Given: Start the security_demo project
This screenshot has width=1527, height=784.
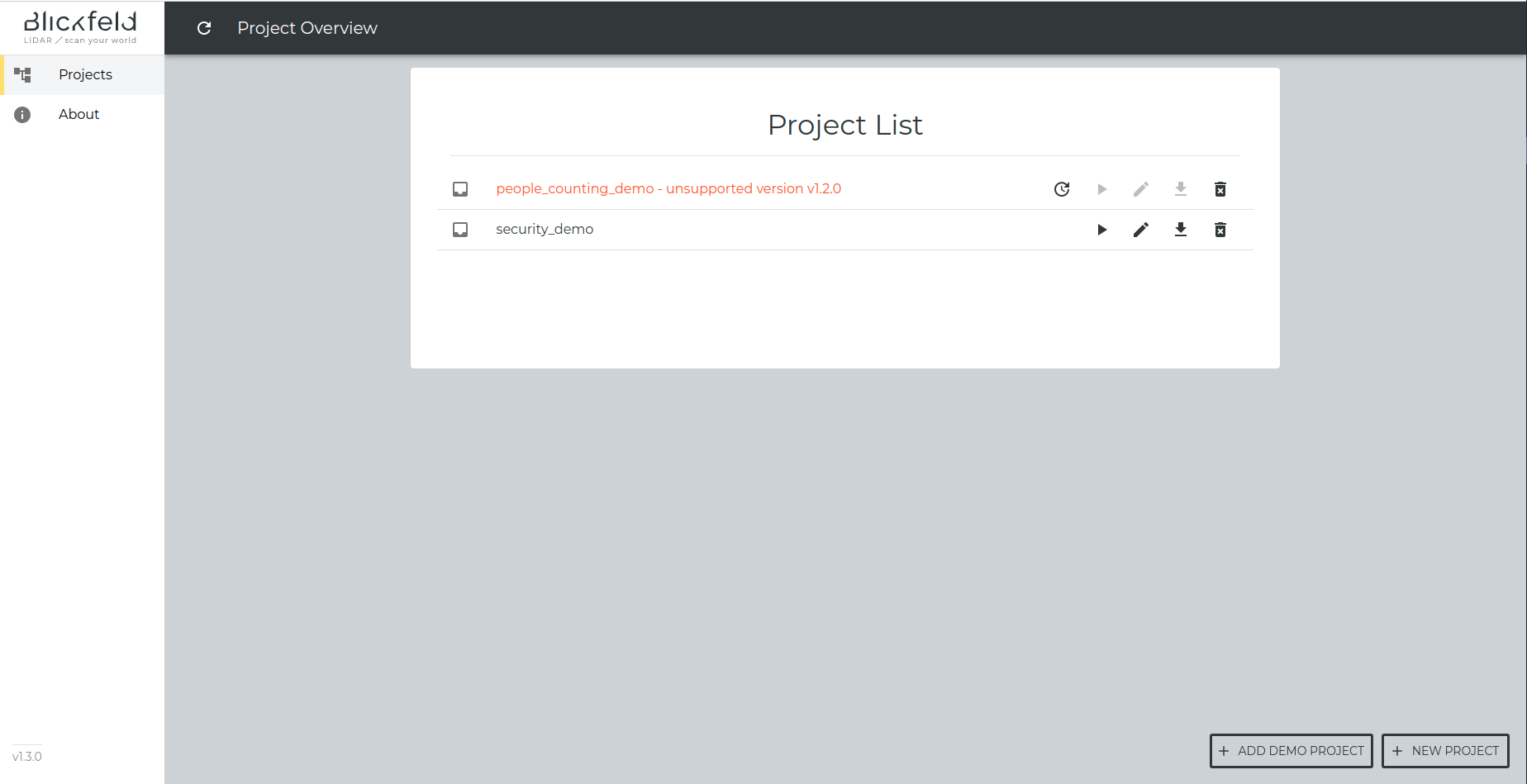Looking at the screenshot, I should click(x=1101, y=230).
